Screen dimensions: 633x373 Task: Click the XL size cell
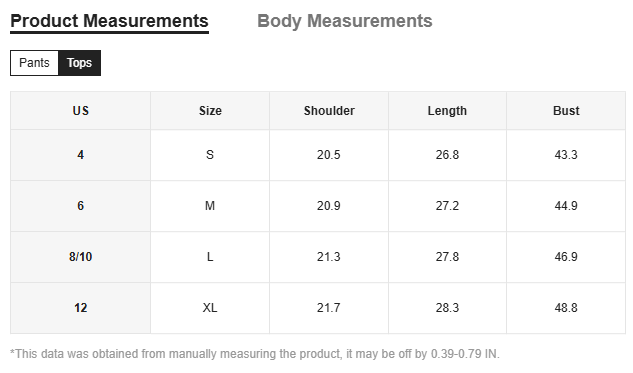click(210, 308)
